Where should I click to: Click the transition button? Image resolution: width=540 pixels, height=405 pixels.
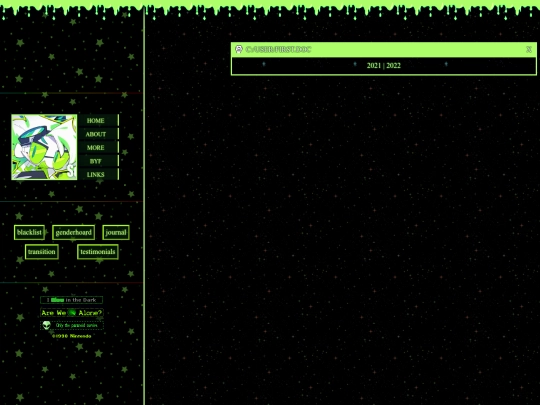tap(42, 252)
